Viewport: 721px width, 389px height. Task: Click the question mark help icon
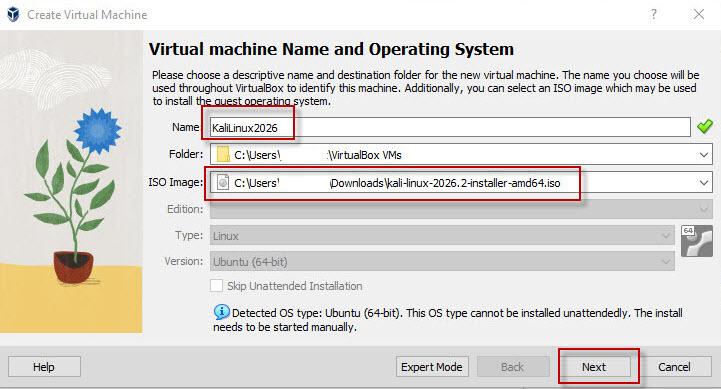654,14
